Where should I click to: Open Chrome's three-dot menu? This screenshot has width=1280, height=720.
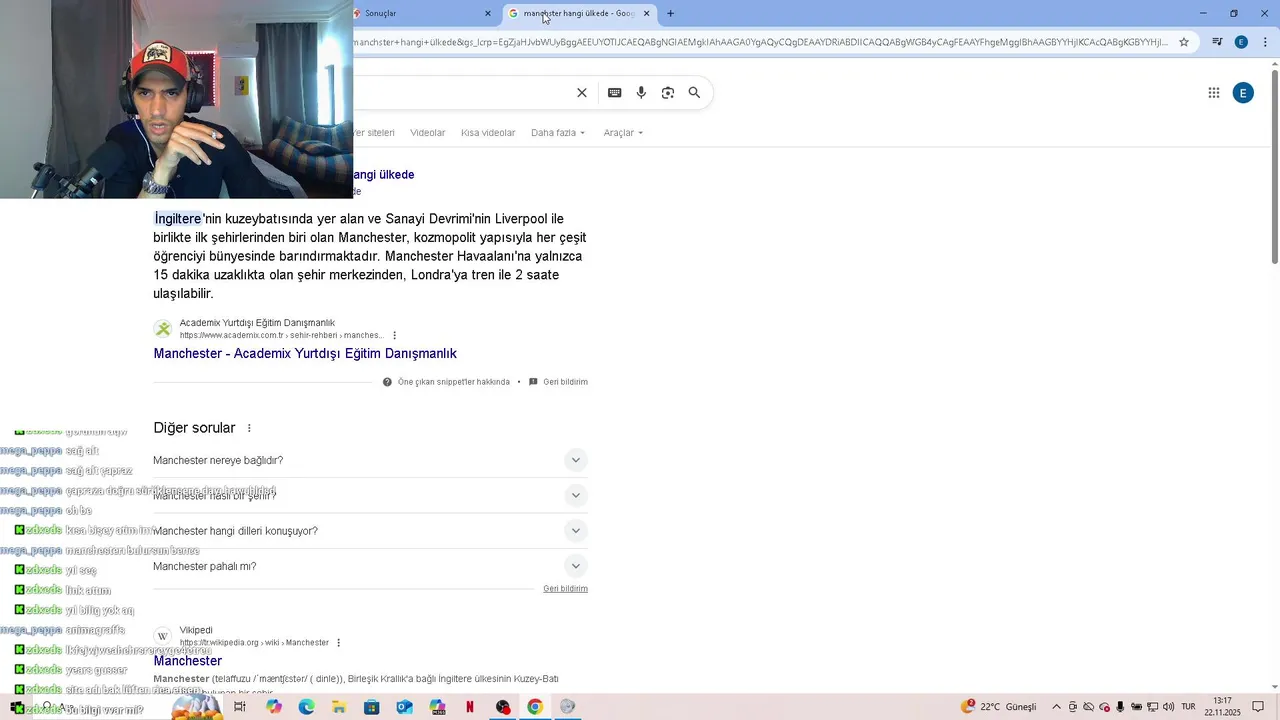pyautogui.click(x=1266, y=42)
